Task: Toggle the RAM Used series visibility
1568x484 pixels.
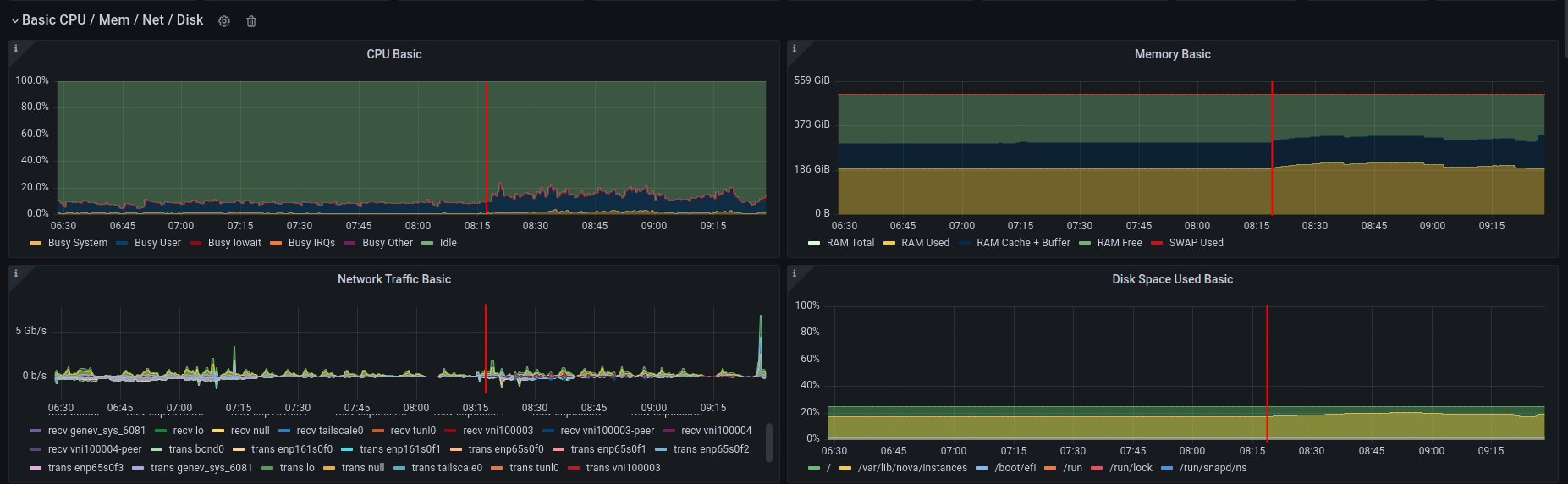Action: click(925, 243)
